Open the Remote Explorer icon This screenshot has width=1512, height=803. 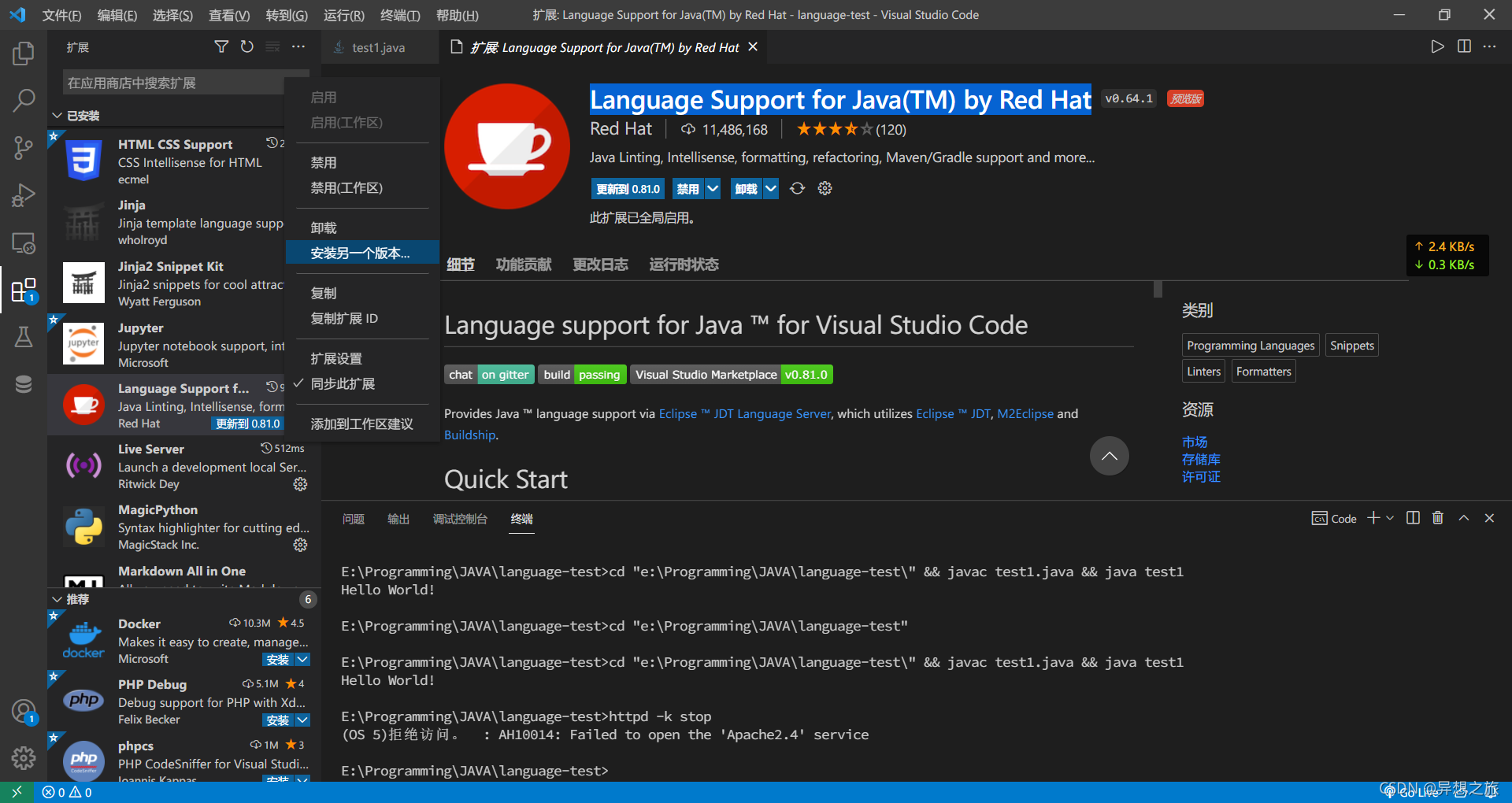24,243
